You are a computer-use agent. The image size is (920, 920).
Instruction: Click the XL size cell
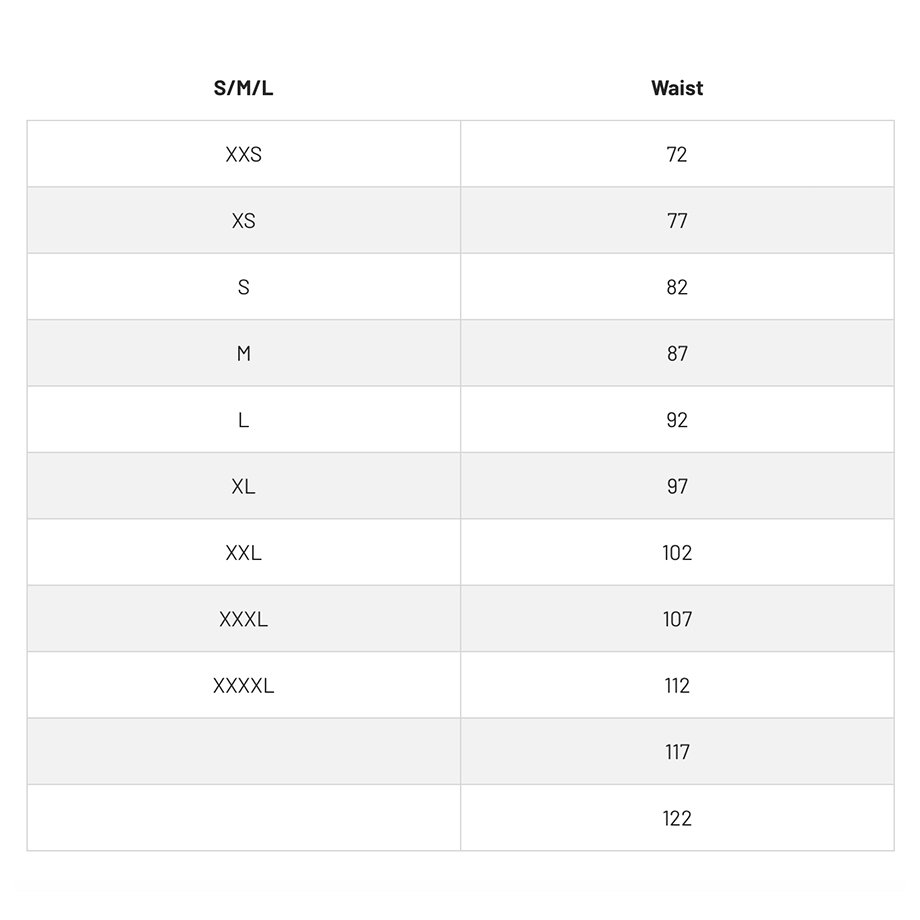coord(243,486)
